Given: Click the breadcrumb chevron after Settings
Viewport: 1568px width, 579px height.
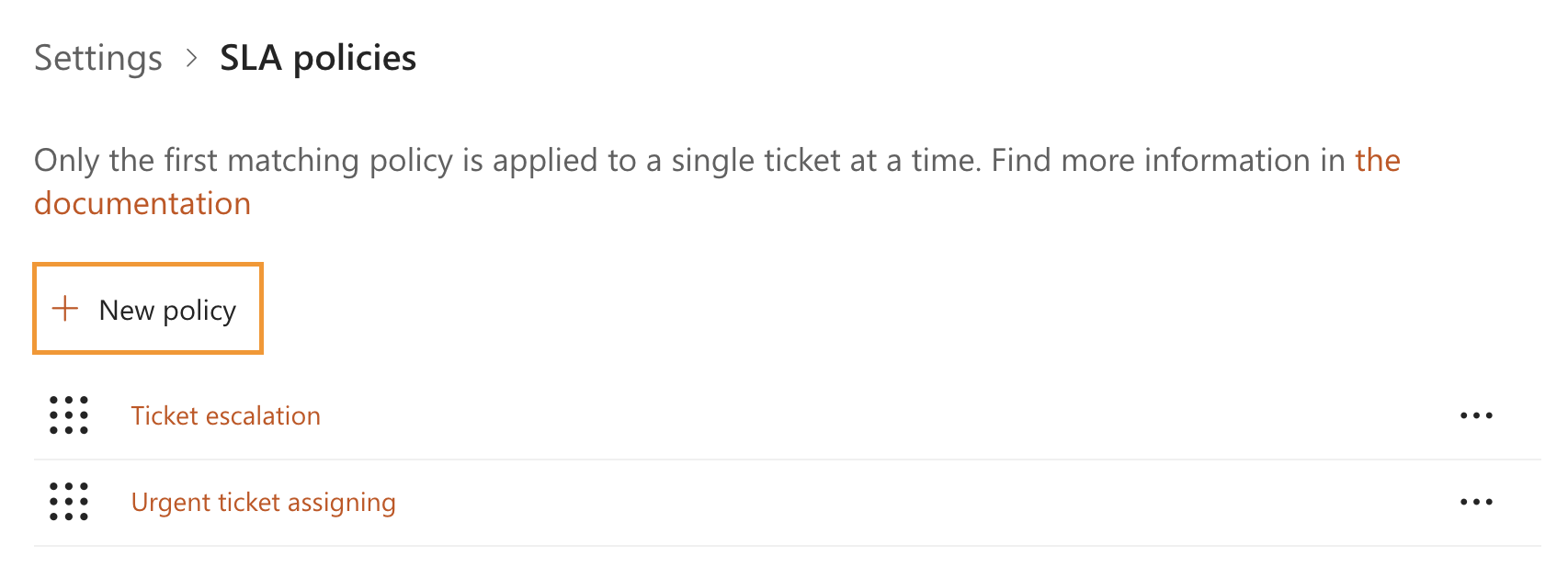Looking at the screenshot, I should click(x=191, y=58).
